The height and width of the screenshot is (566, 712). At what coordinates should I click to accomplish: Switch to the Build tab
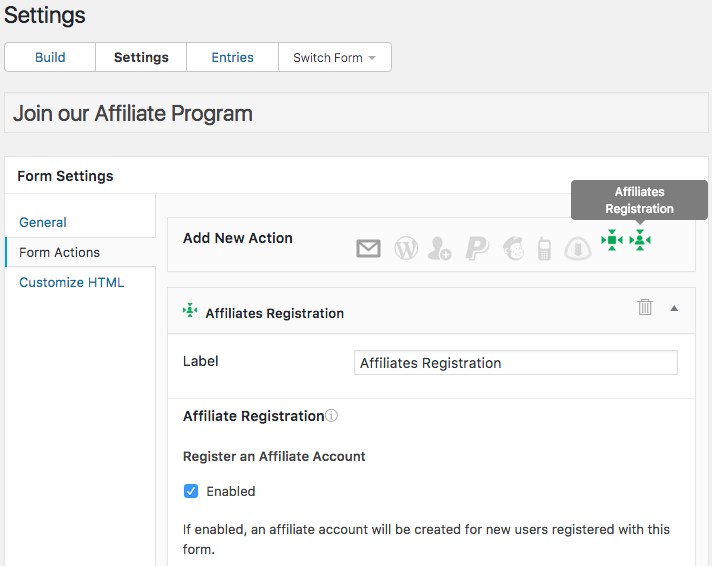50,57
